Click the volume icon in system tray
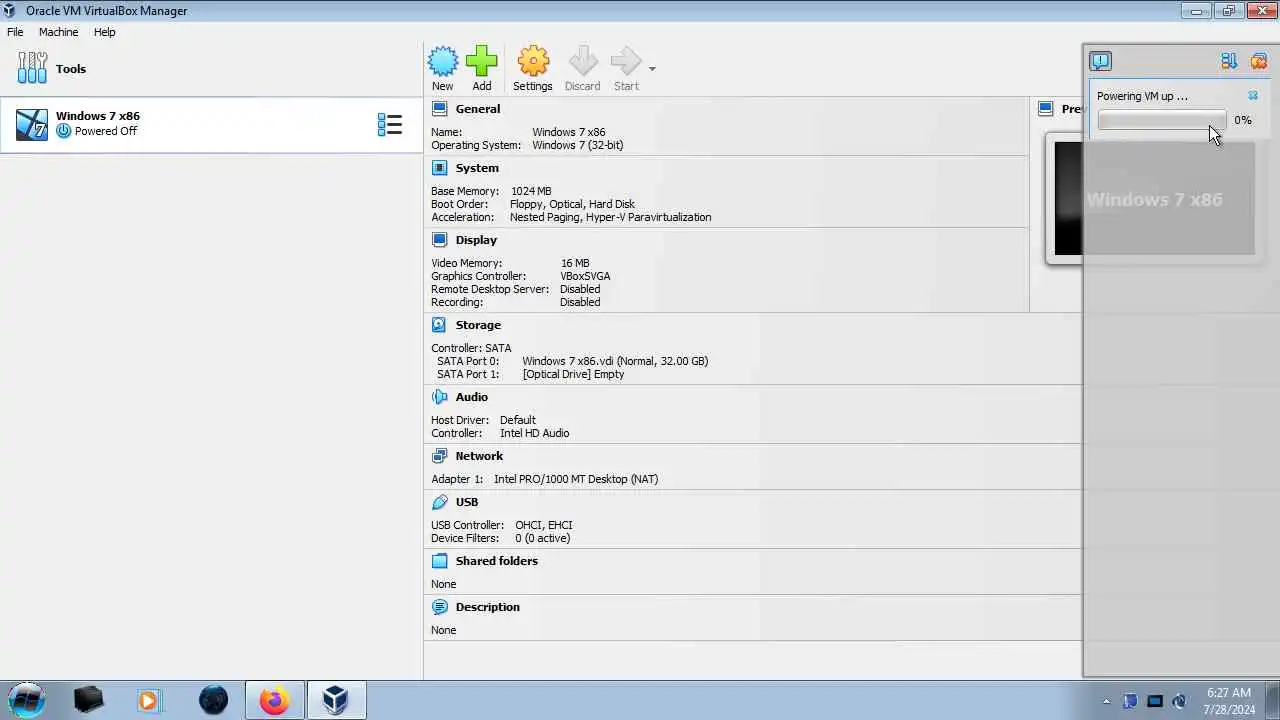This screenshot has width=1280, height=720. pyautogui.click(x=1179, y=701)
